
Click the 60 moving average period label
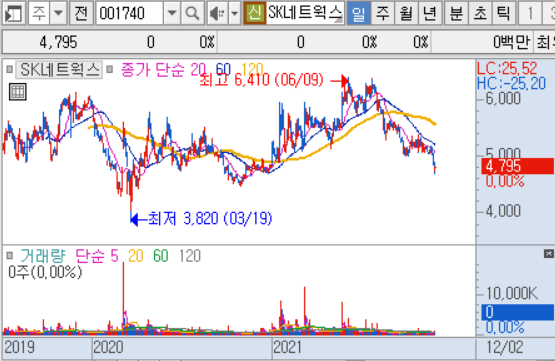pyautogui.click(x=223, y=70)
